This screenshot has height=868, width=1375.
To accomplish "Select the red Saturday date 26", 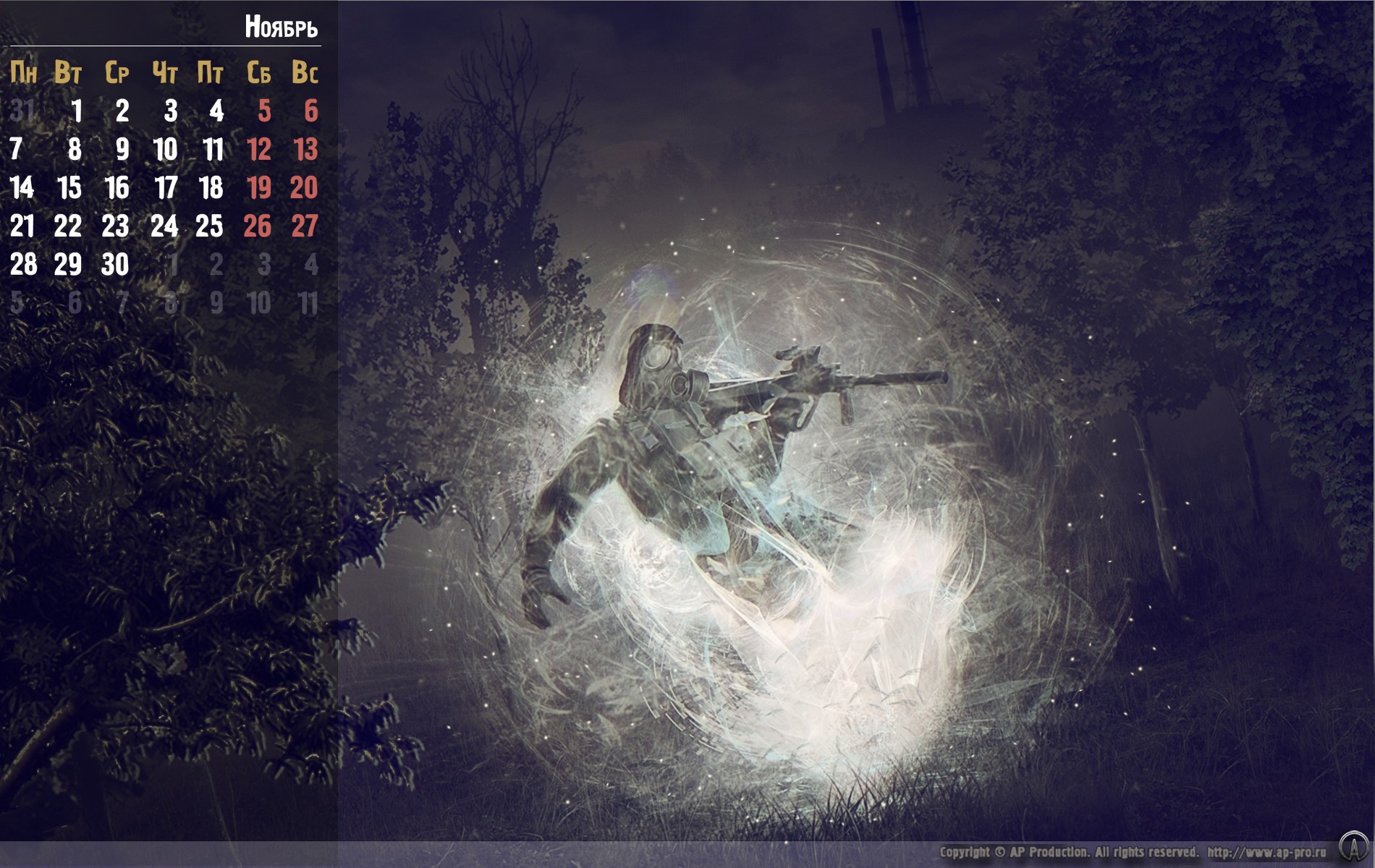I will click(x=258, y=226).
